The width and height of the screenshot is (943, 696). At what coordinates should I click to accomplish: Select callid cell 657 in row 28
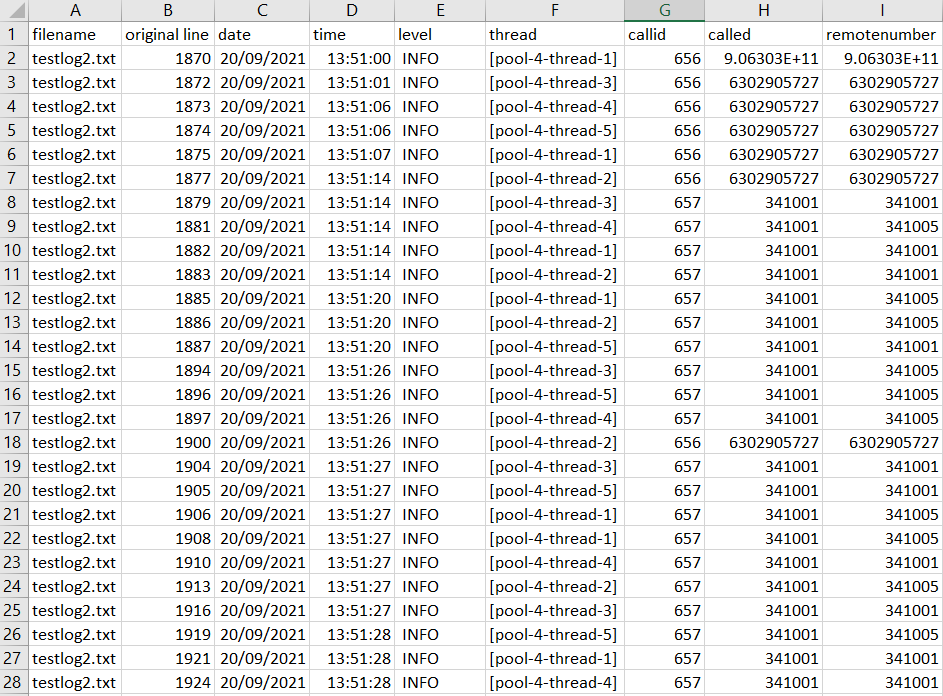[x=665, y=682]
